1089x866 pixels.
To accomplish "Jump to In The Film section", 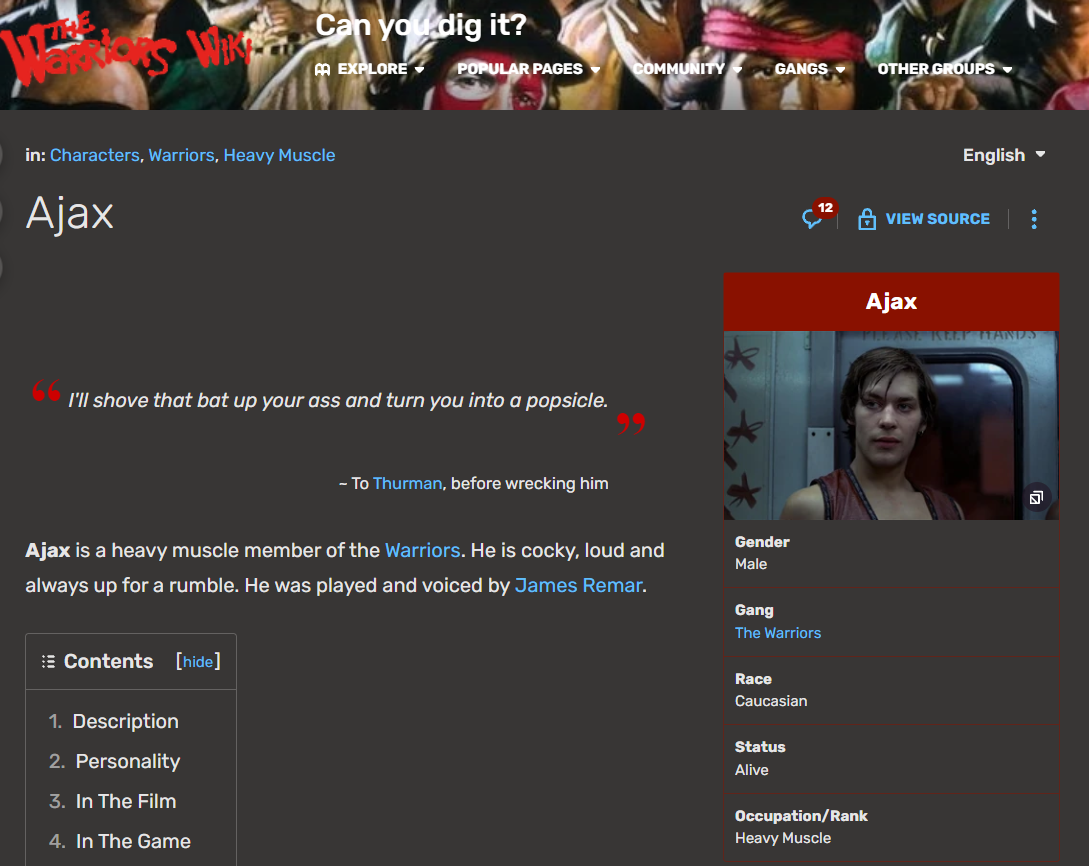I will pos(126,801).
